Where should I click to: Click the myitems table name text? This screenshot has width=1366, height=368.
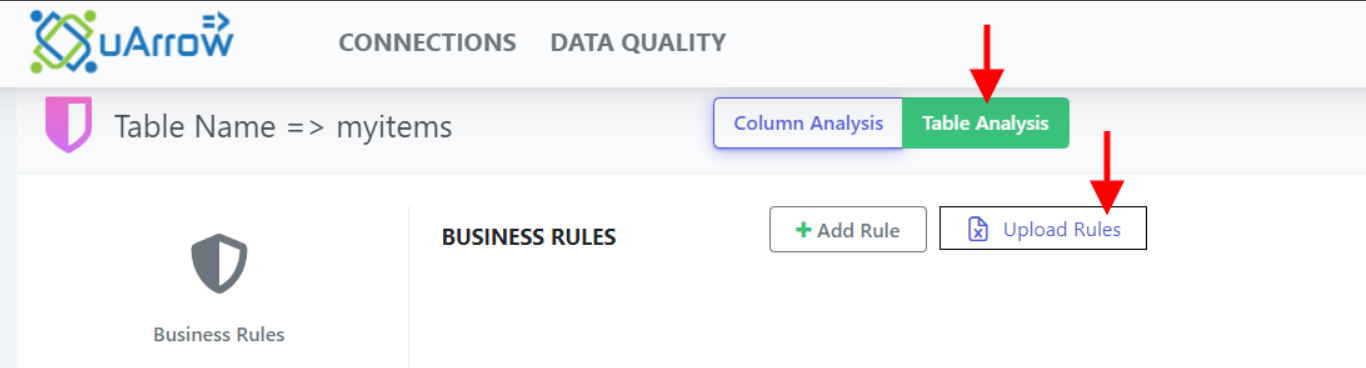pos(394,128)
